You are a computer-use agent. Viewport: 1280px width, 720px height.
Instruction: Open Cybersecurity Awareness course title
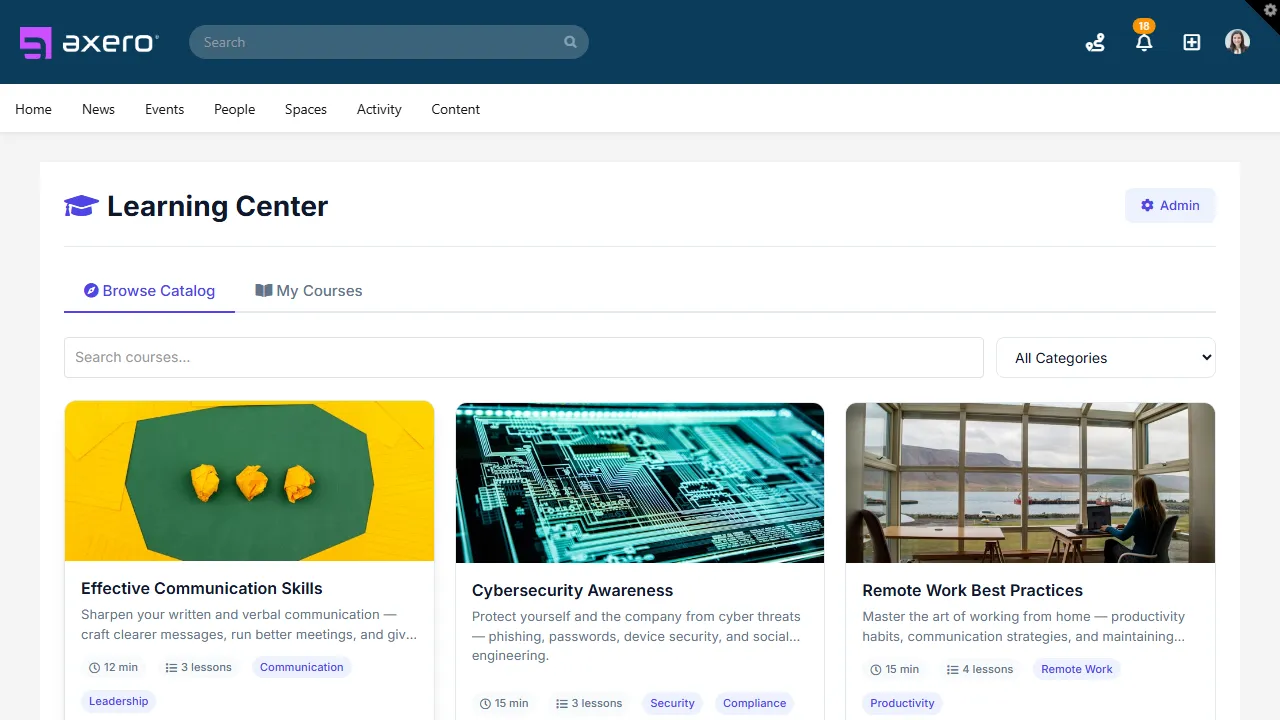pos(572,590)
